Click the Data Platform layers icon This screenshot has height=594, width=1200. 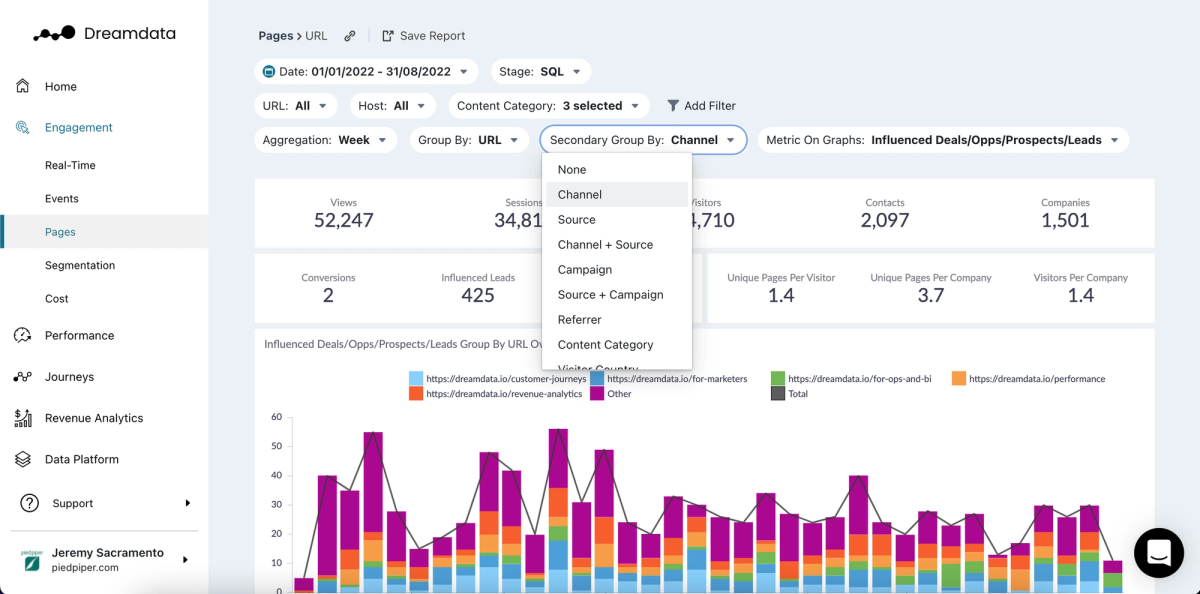[23, 460]
